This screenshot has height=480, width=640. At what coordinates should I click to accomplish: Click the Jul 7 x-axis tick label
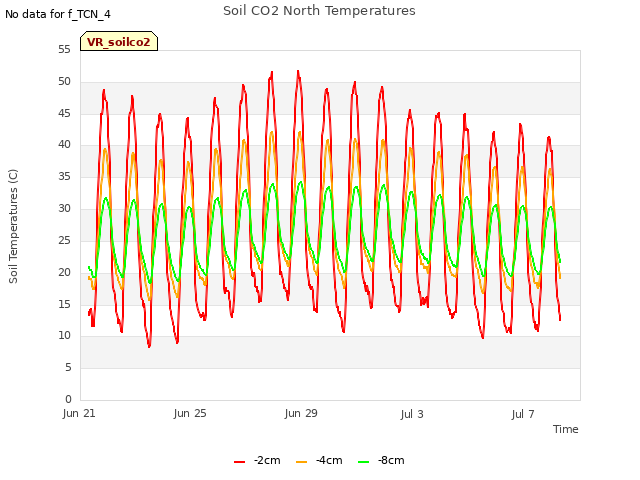pos(523,414)
